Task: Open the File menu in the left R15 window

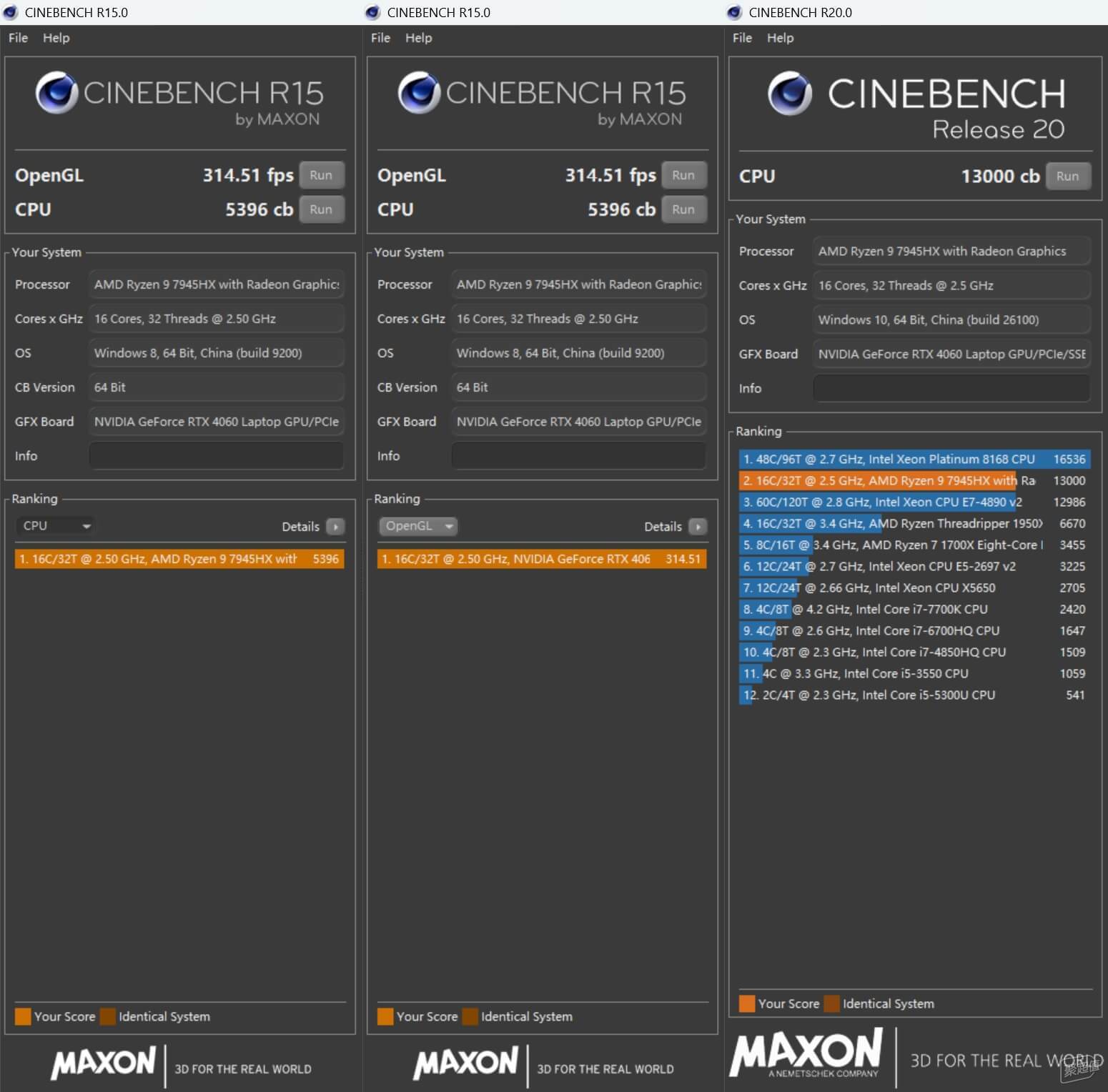Action: (x=18, y=38)
